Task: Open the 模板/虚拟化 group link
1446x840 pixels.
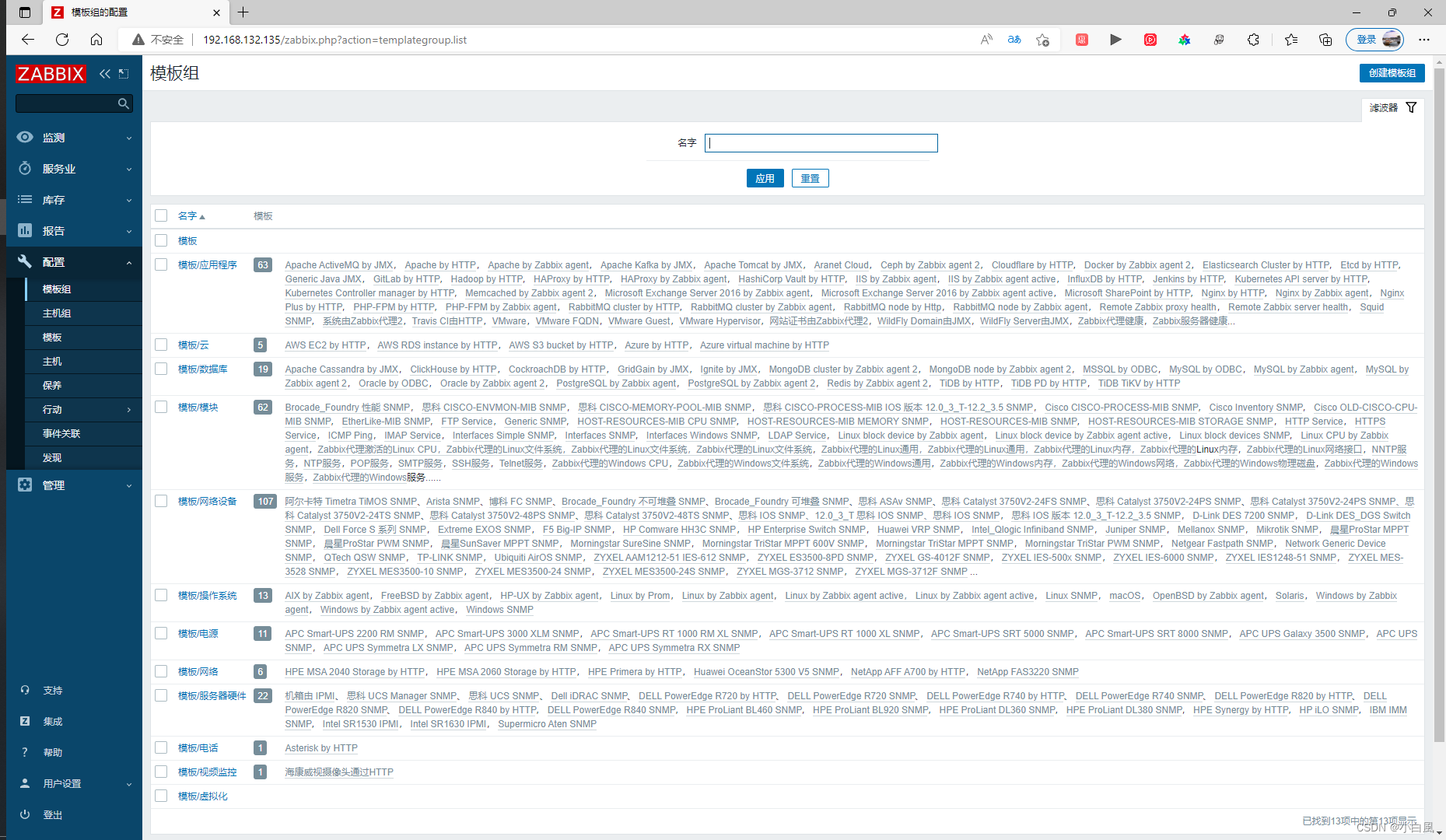Action: (202, 796)
